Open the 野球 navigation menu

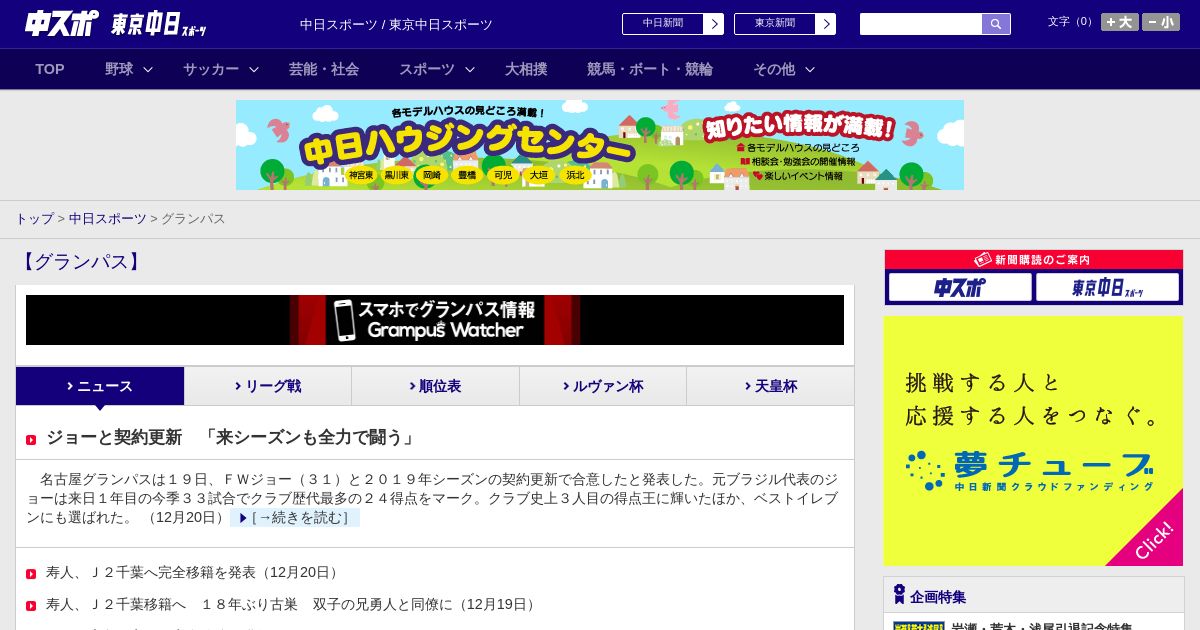click(119, 69)
